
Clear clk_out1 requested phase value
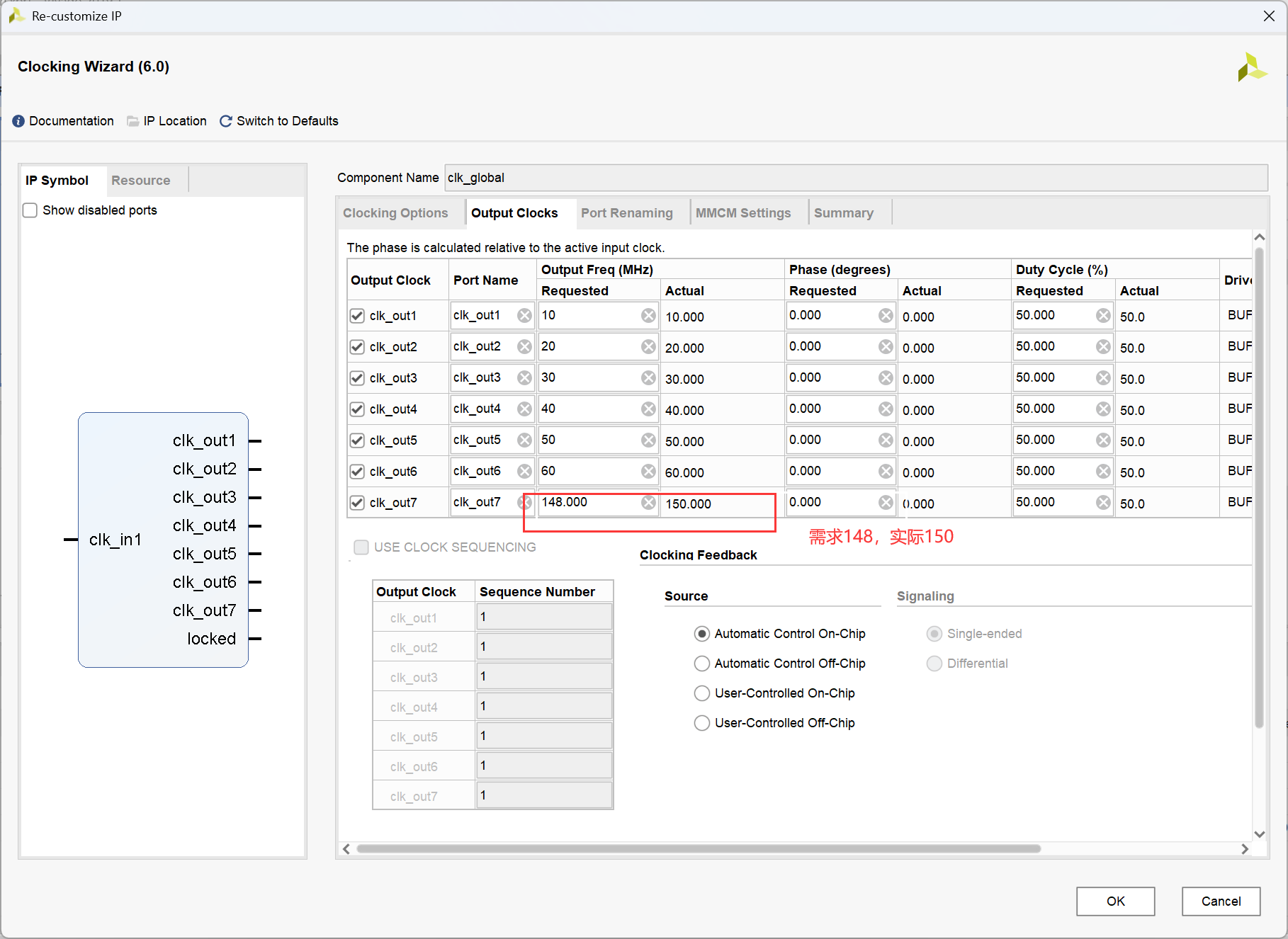[x=886, y=316]
